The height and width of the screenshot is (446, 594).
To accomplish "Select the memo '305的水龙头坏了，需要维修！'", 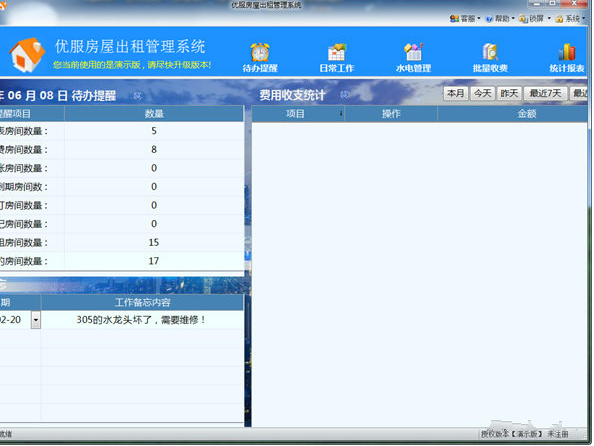I will [142, 320].
